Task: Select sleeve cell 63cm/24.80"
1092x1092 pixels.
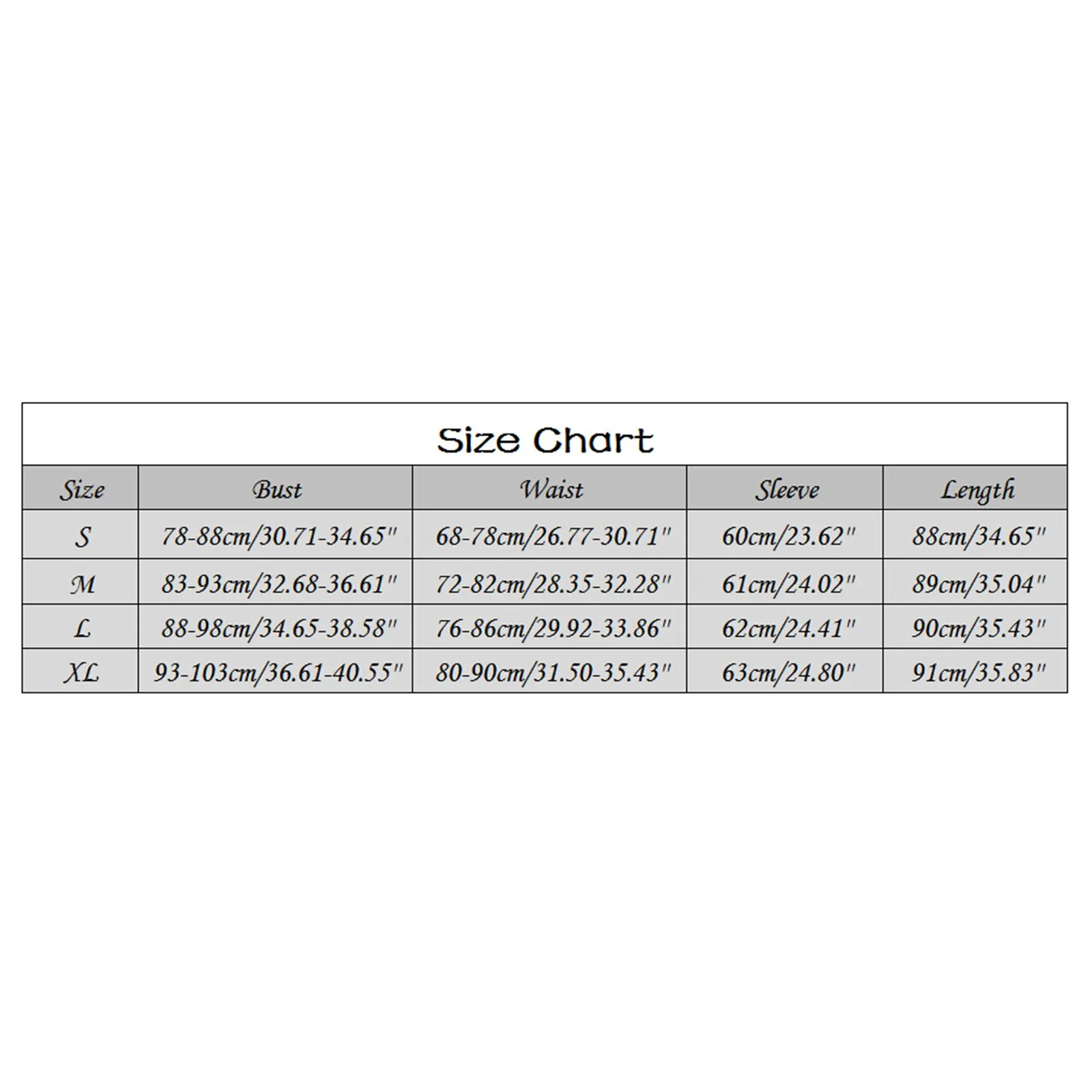Action: point(788,673)
